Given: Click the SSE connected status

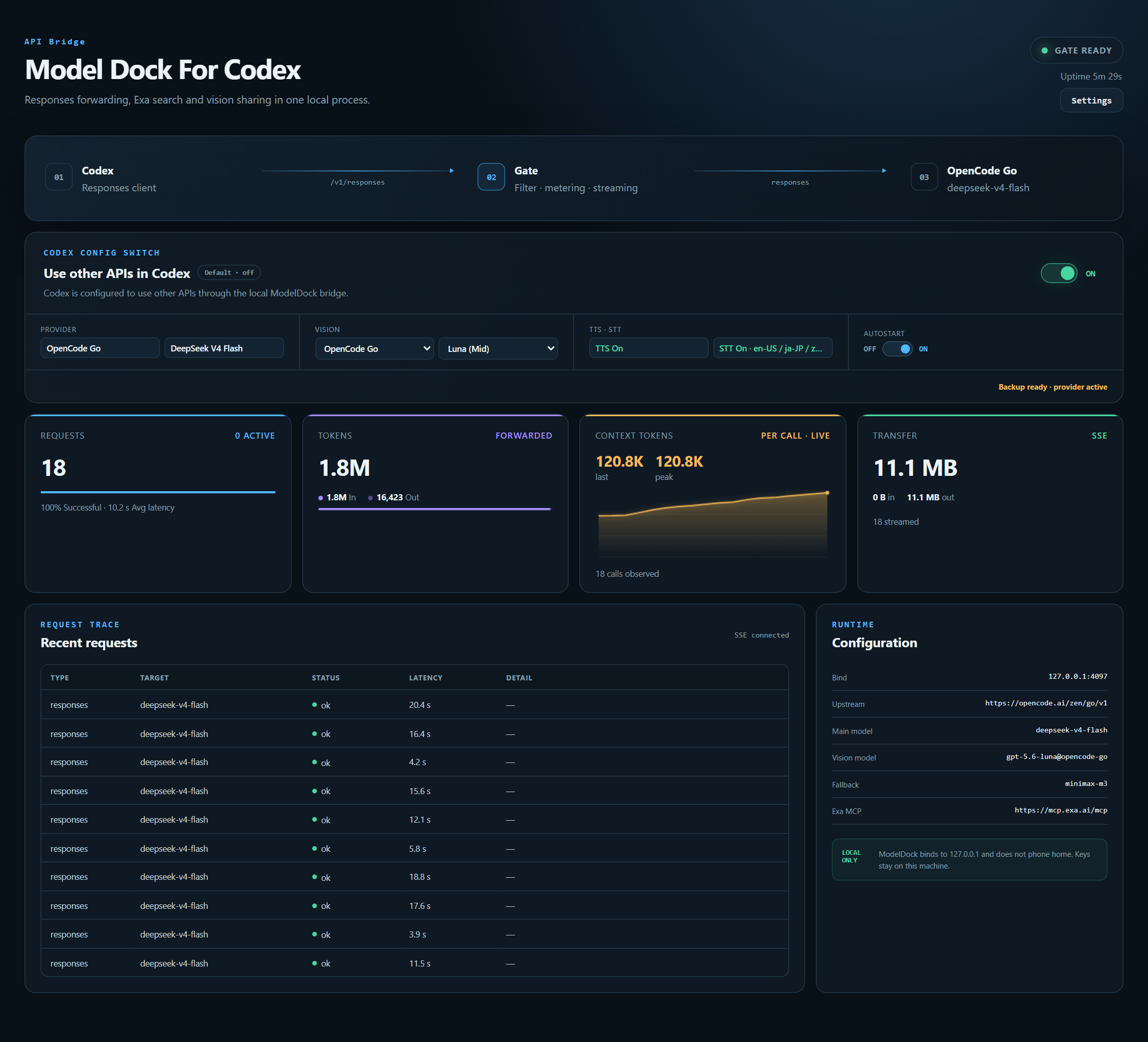Looking at the screenshot, I should click(x=761, y=635).
